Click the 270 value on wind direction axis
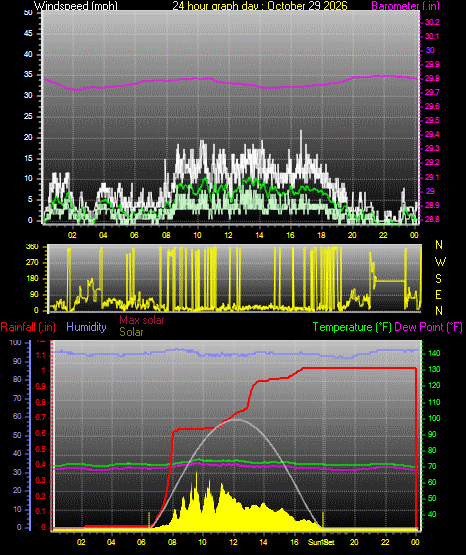Image resolution: width=466 pixels, height=555 pixels. tap(32, 263)
